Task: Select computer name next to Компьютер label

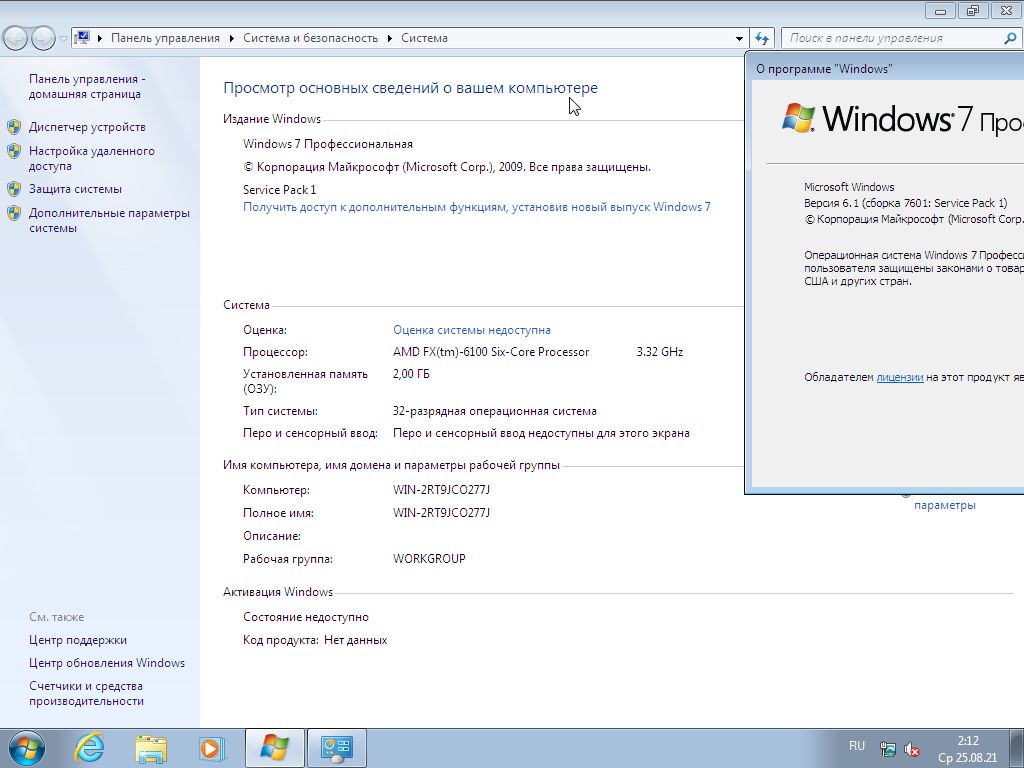Action: pos(441,490)
